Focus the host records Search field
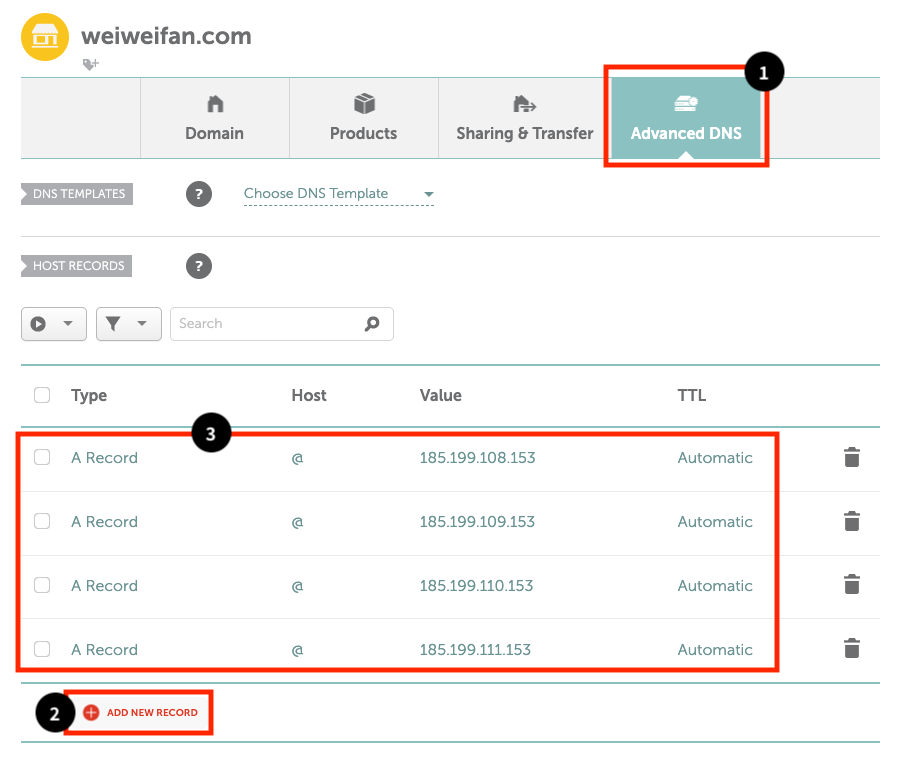The image size is (902, 757). point(265,324)
